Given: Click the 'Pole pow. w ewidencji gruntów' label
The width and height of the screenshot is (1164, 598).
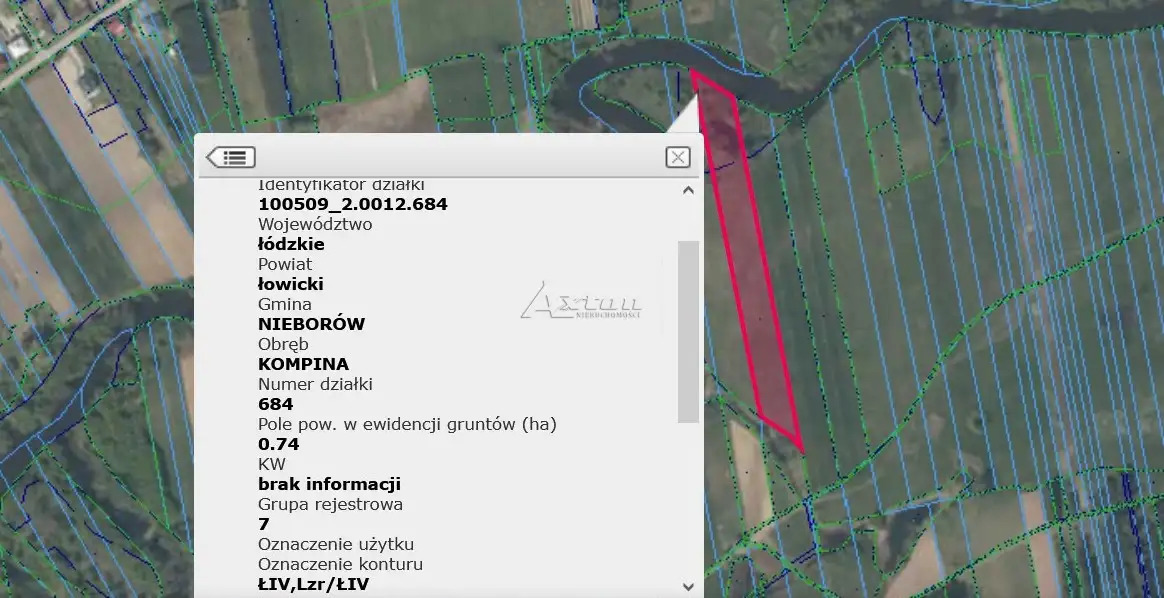Looking at the screenshot, I should [x=407, y=424].
